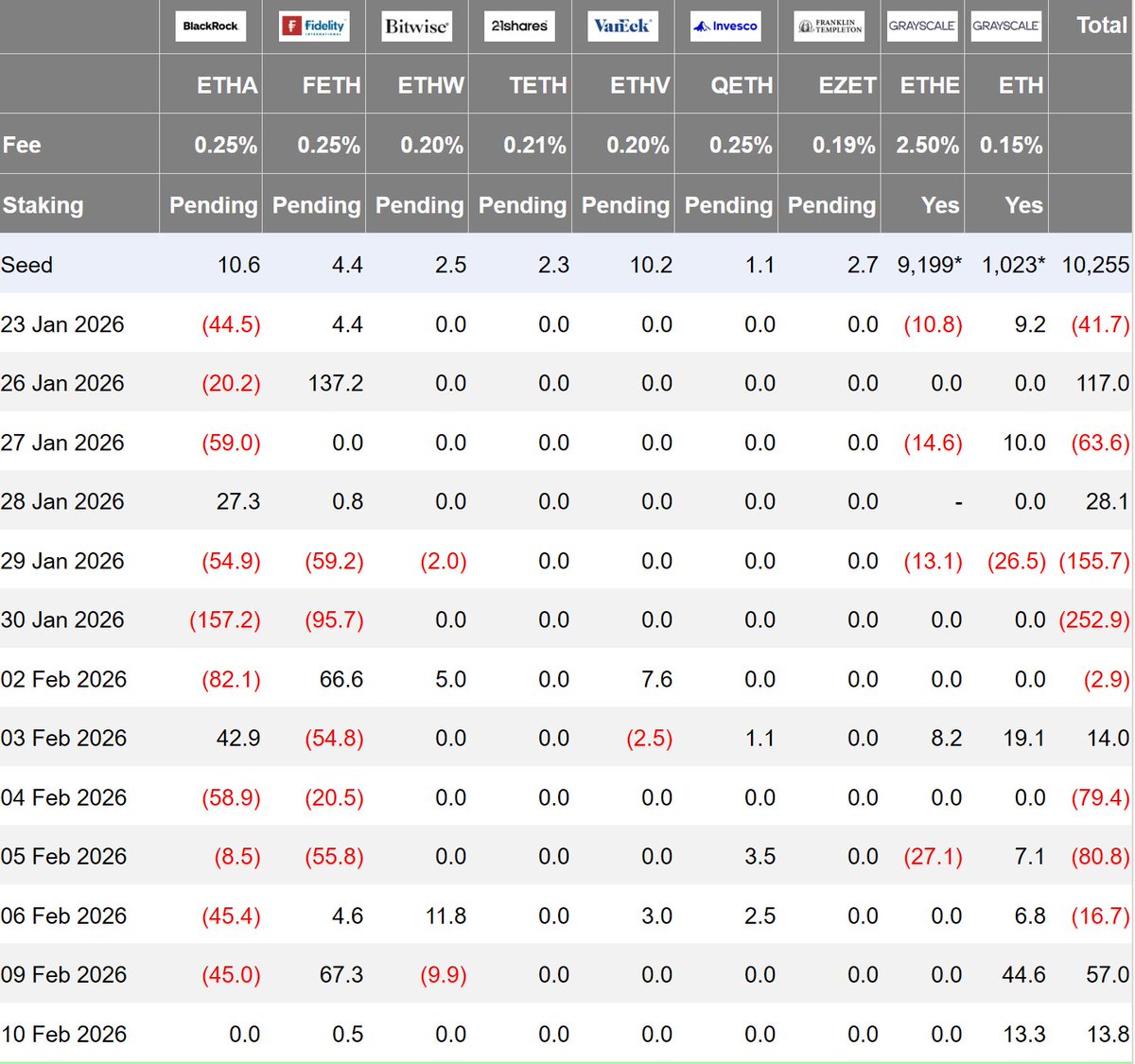Click the Fee row label
Screen dimensions: 1135x1064
(x=22, y=145)
